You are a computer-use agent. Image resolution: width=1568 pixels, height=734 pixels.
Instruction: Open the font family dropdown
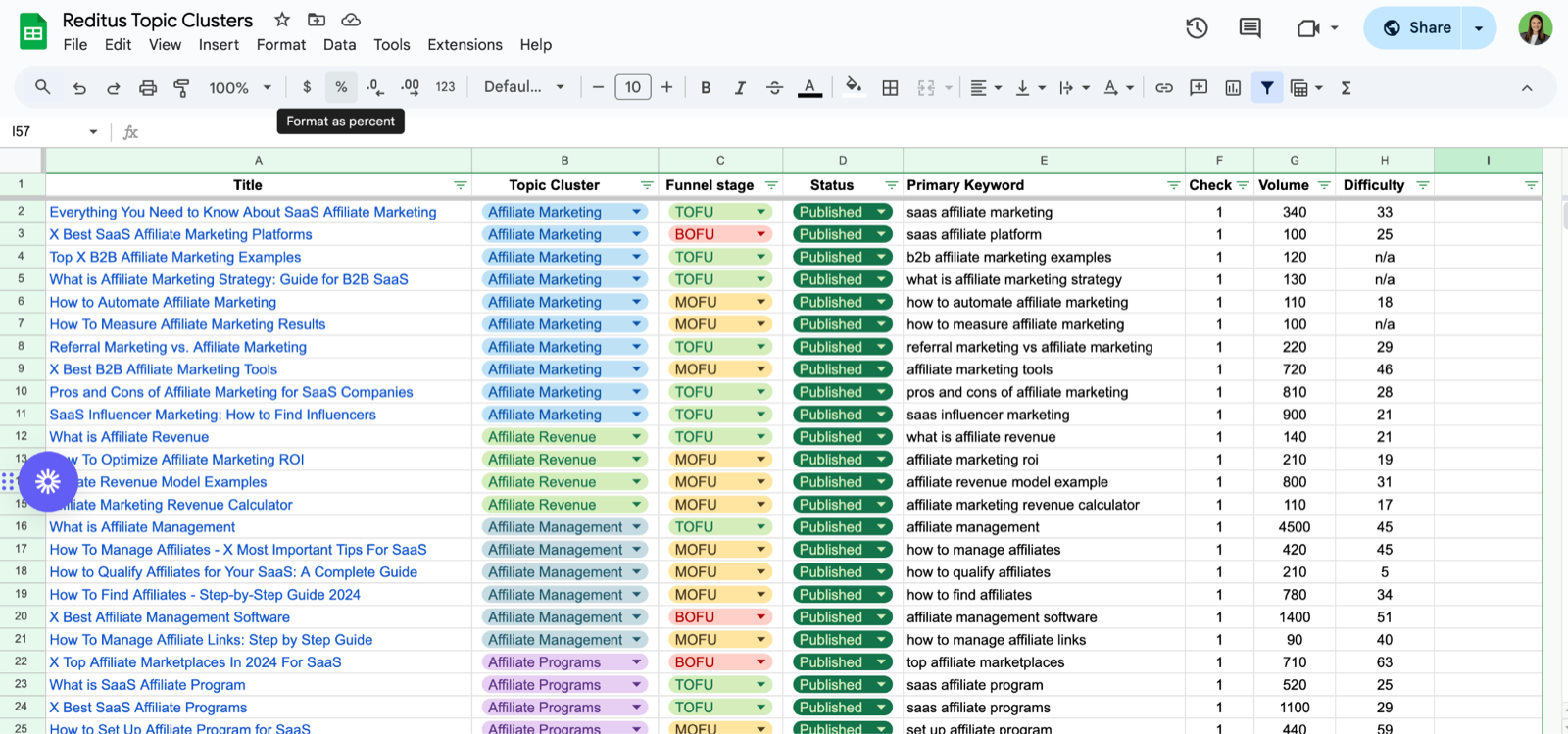coord(524,87)
